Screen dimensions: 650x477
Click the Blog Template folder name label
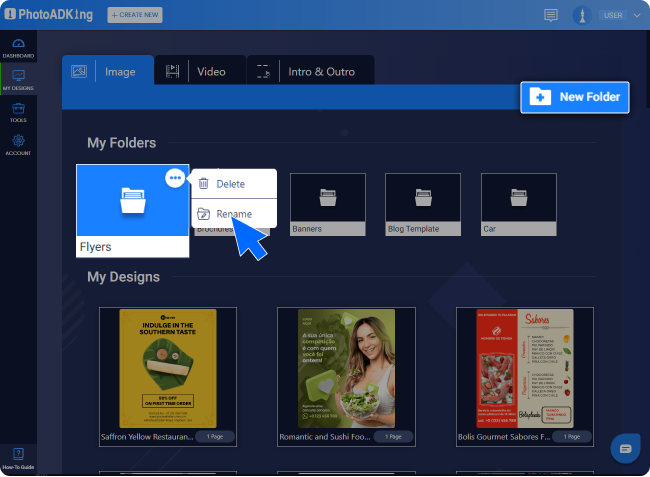[x=413, y=229]
